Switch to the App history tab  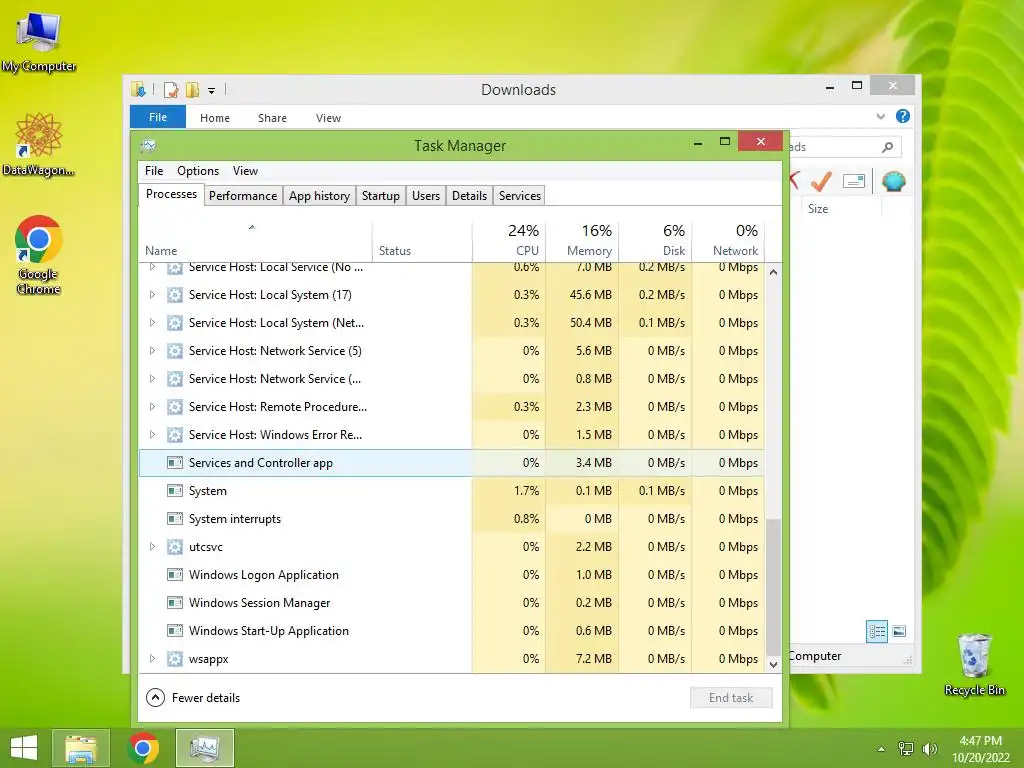click(x=319, y=196)
